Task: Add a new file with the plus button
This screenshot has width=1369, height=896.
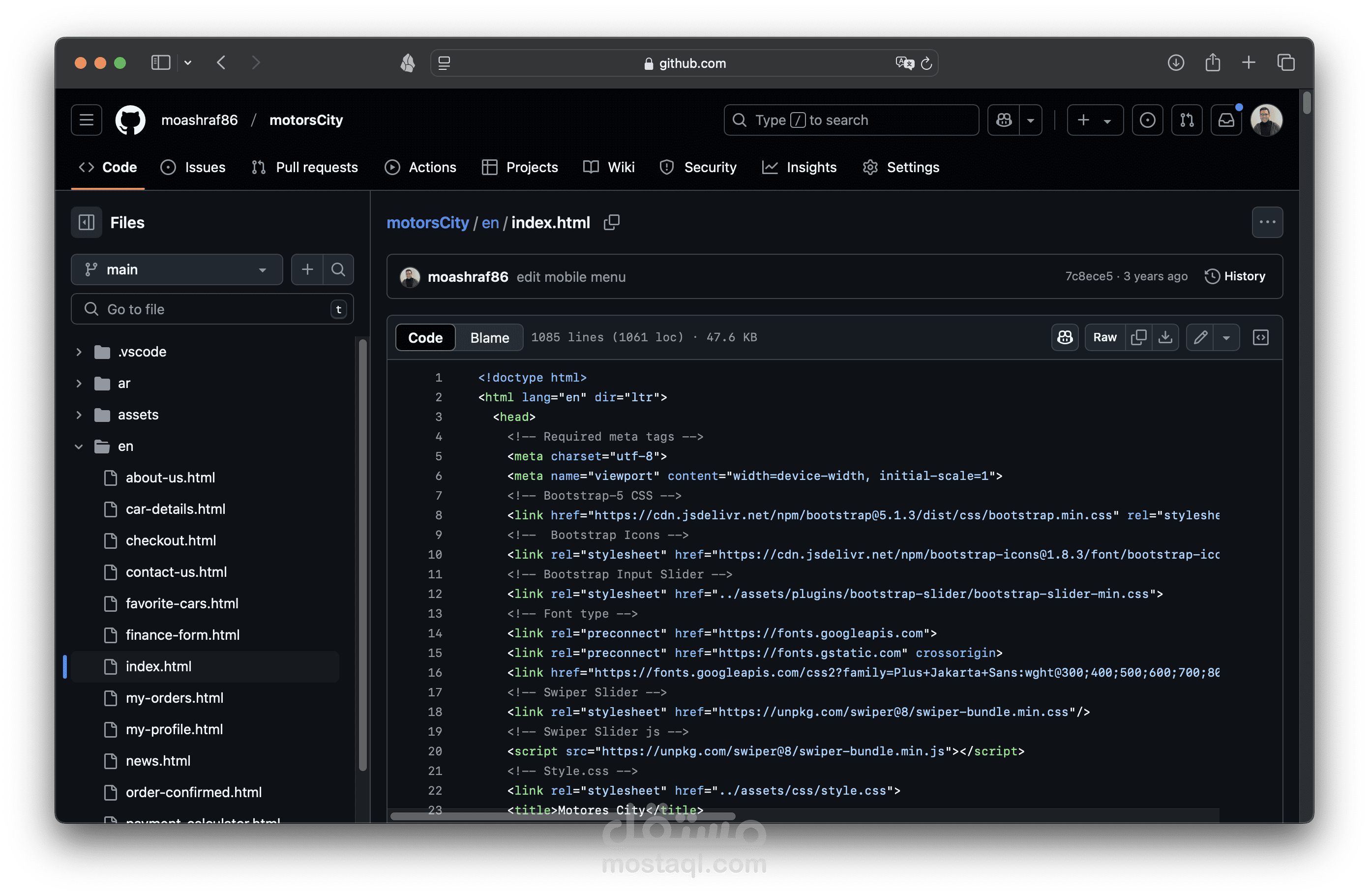Action: click(308, 269)
